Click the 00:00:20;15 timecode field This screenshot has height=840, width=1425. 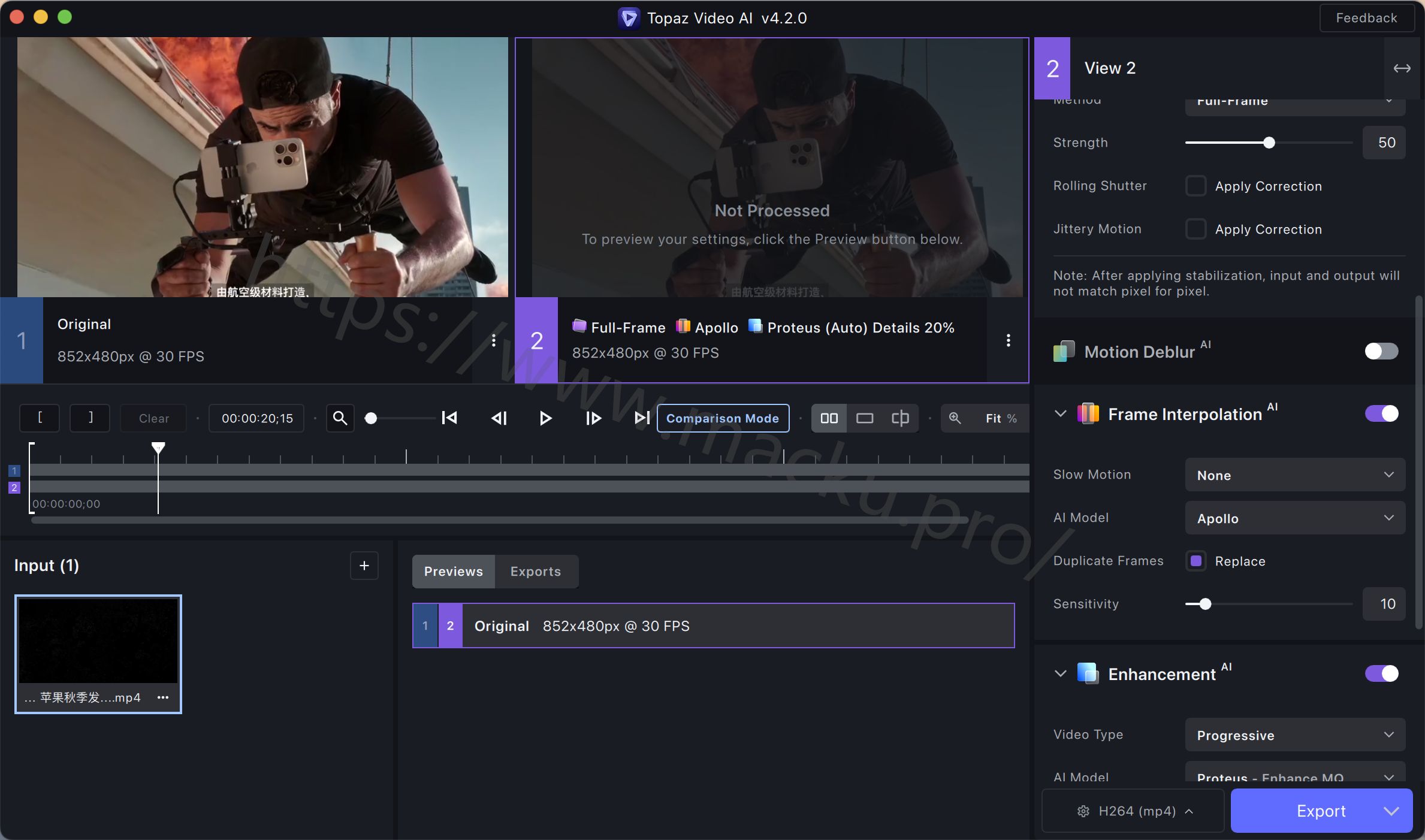coord(257,418)
